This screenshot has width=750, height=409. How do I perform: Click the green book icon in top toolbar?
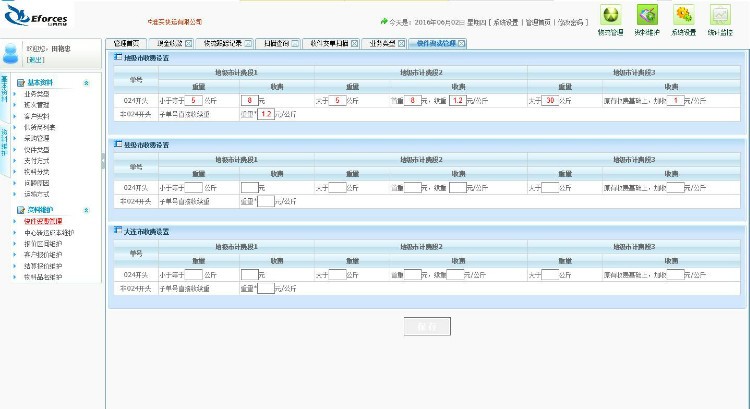[x=647, y=15]
